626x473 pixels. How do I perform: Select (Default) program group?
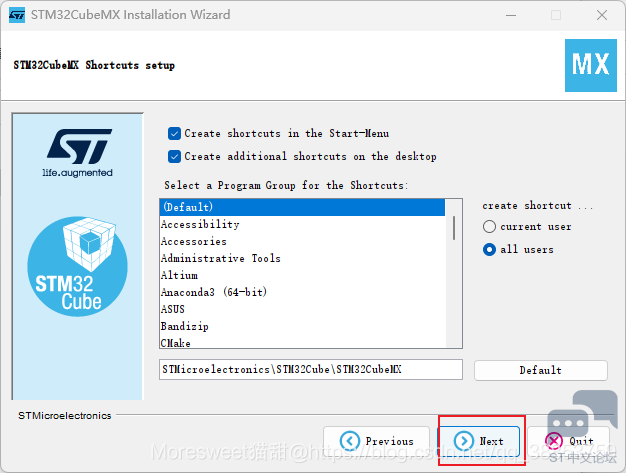pos(302,207)
